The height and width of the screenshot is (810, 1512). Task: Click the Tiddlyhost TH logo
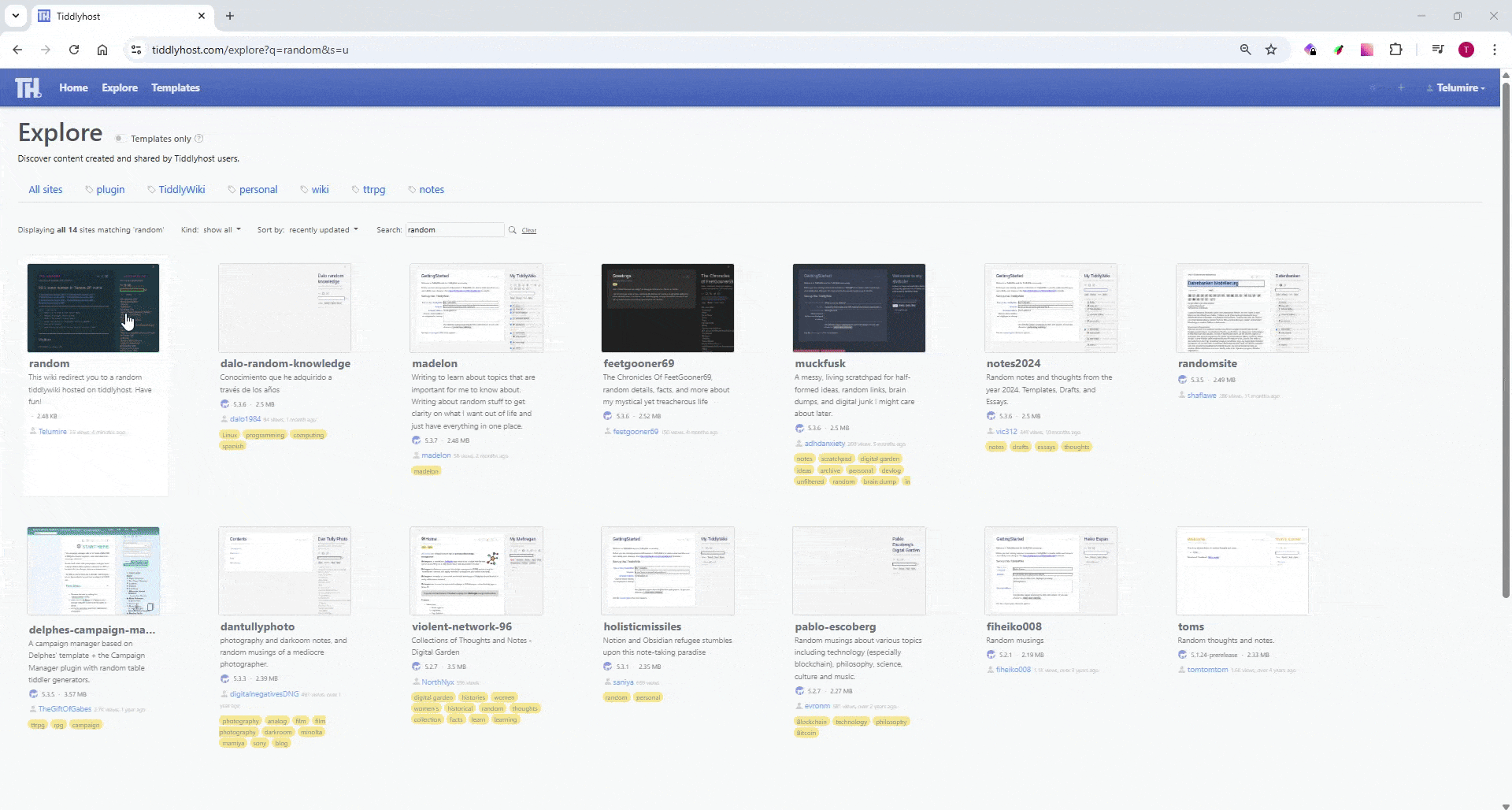28,87
